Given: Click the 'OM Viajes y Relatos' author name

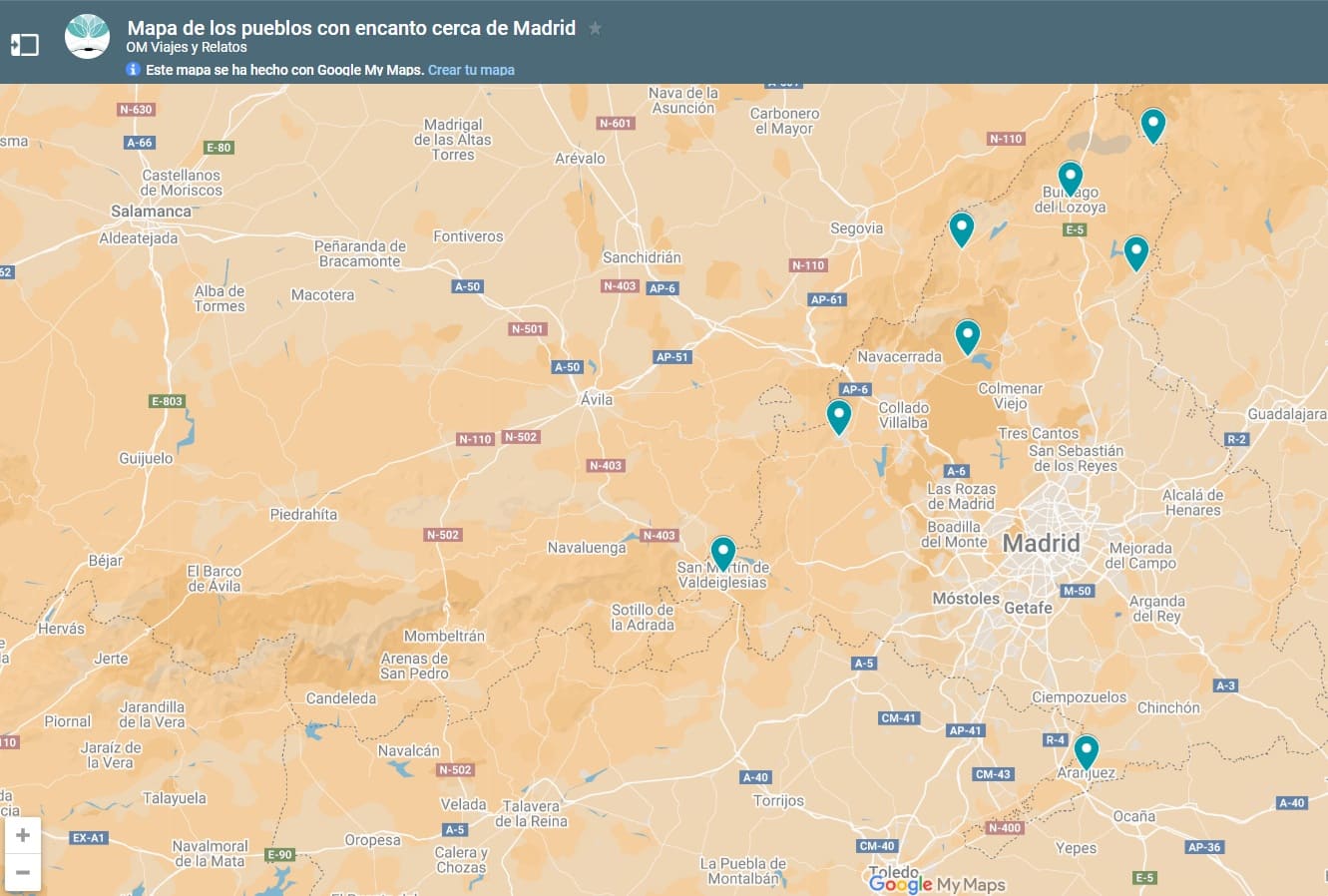Looking at the screenshot, I should tap(187, 47).
